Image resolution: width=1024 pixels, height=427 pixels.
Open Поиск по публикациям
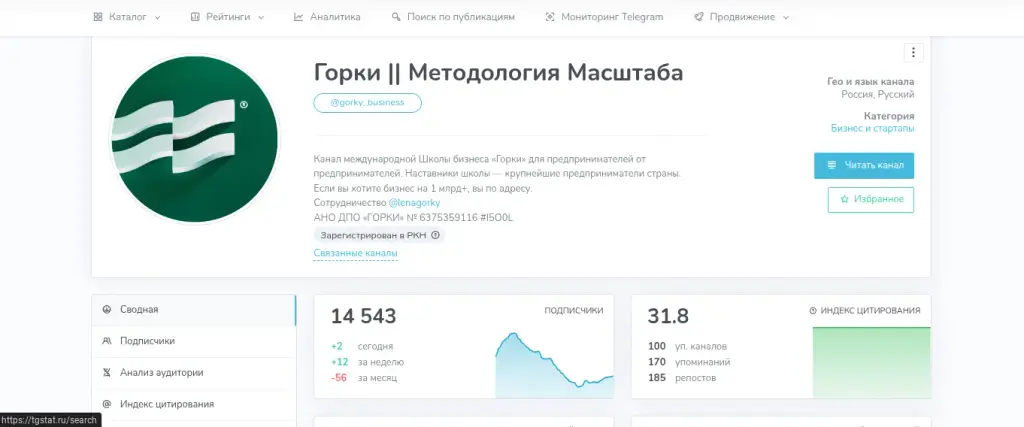point(453,17)
